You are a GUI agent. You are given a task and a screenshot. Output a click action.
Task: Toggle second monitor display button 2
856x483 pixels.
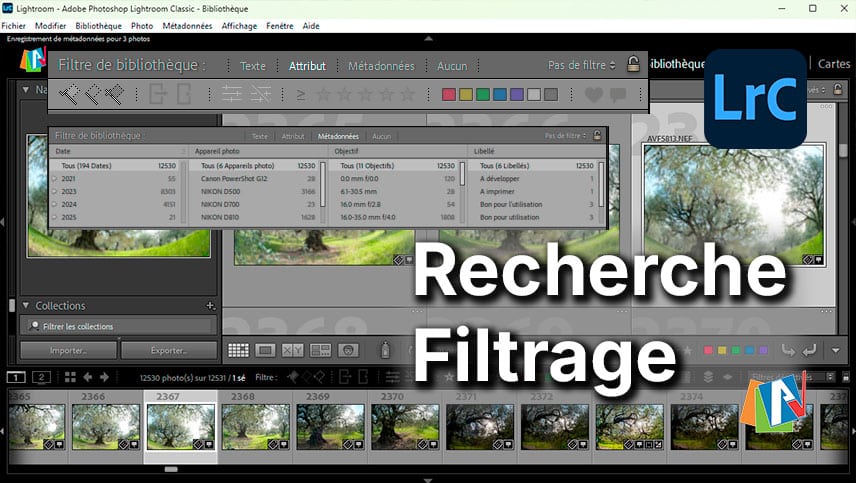(41, 377)
